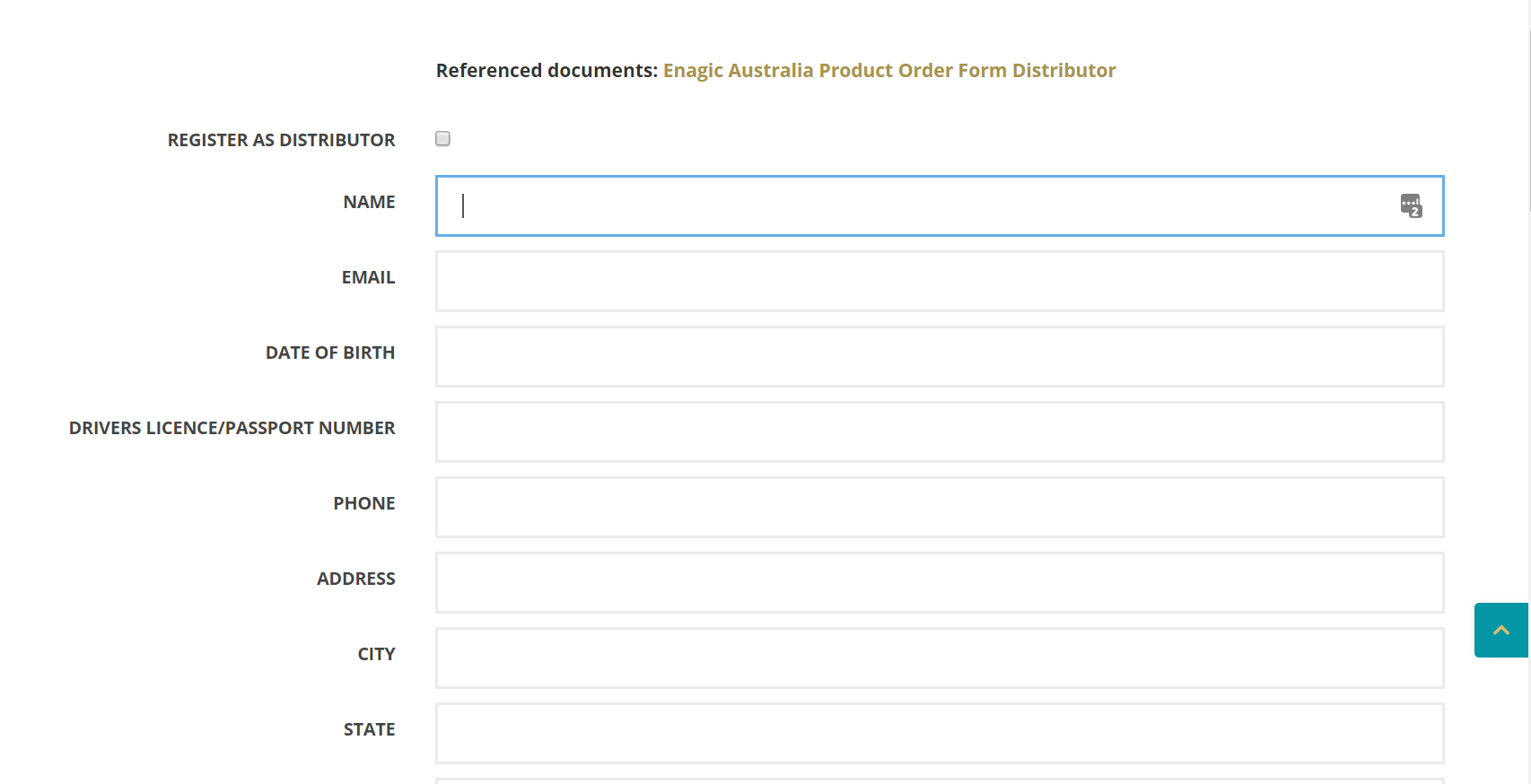Click the 'DRIVERS LICENCE/PASSPORT NUMBER' label text
This screenshot has height=784, width=1531.
232,429
